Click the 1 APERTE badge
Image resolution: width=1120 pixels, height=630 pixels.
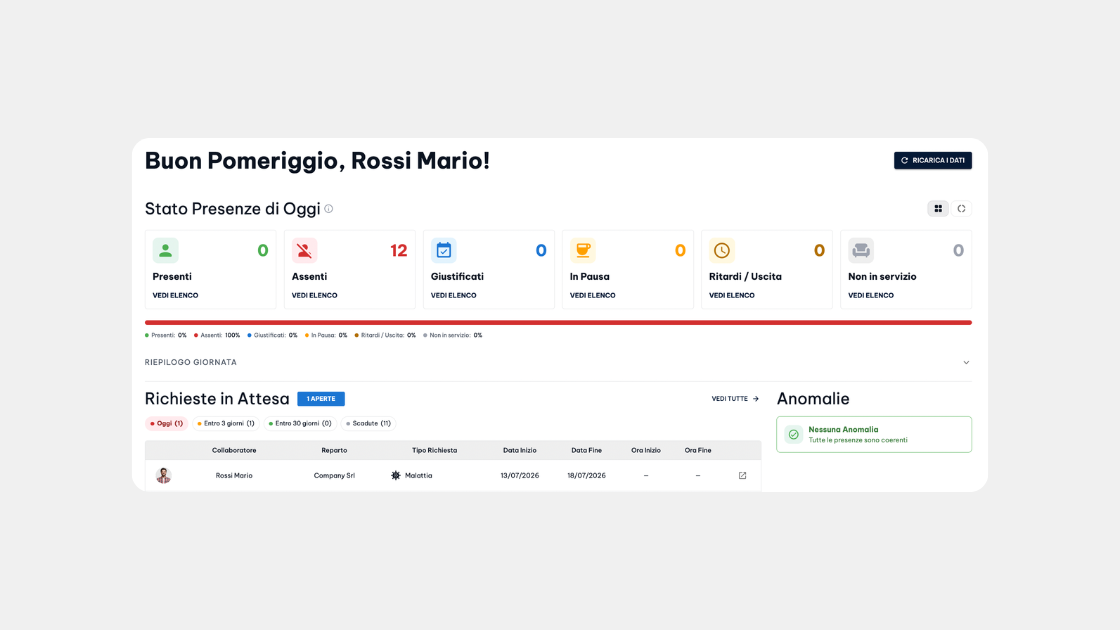321,399
